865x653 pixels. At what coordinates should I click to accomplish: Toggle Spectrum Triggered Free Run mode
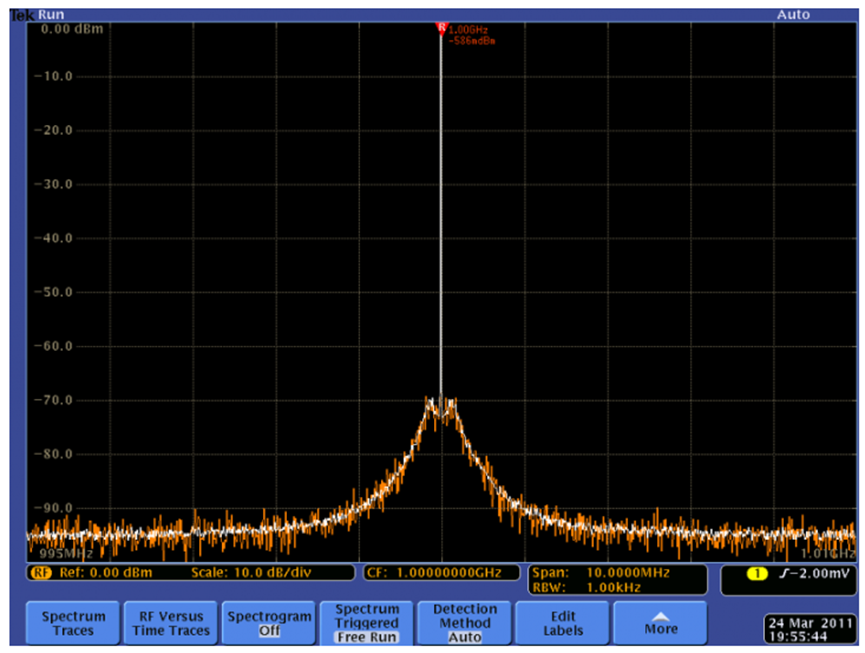coord(366,623)
